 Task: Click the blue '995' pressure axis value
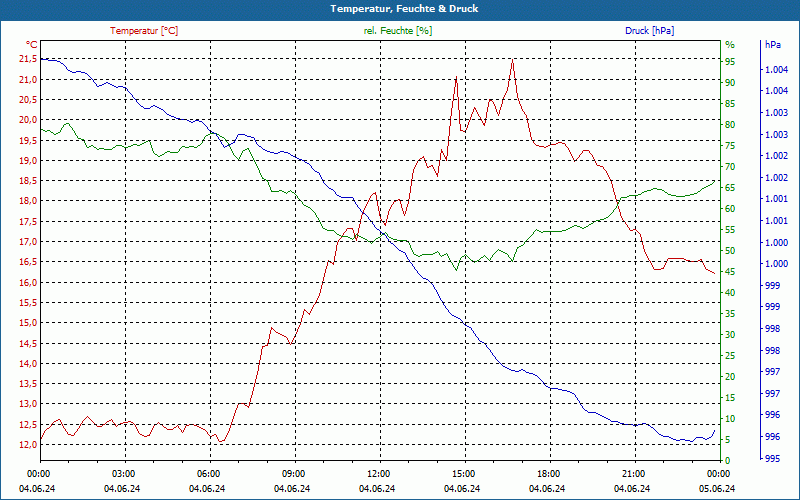click(772, 459)
